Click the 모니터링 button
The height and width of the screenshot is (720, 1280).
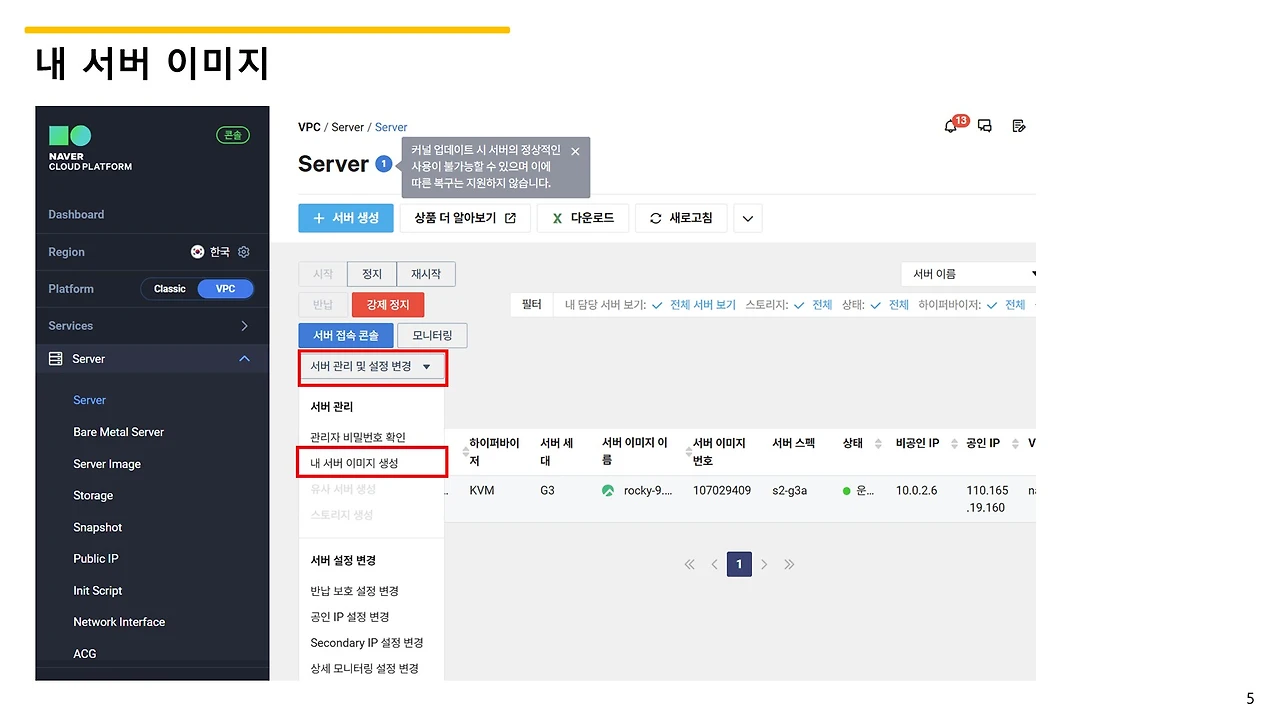click(432, 336)
